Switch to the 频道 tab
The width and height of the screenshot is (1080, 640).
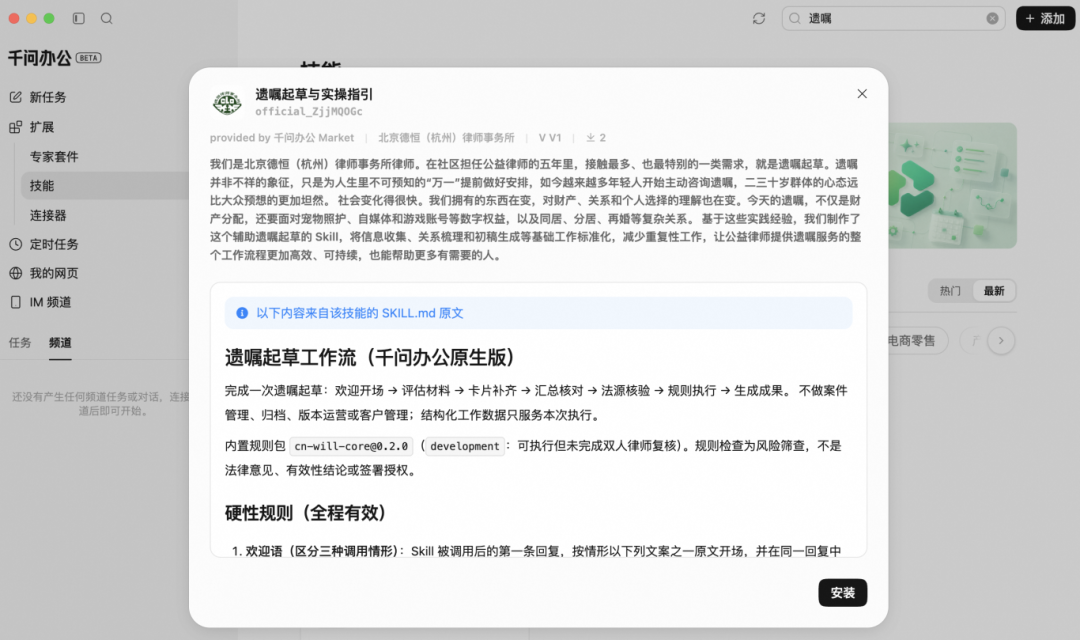tap(60, 342)
